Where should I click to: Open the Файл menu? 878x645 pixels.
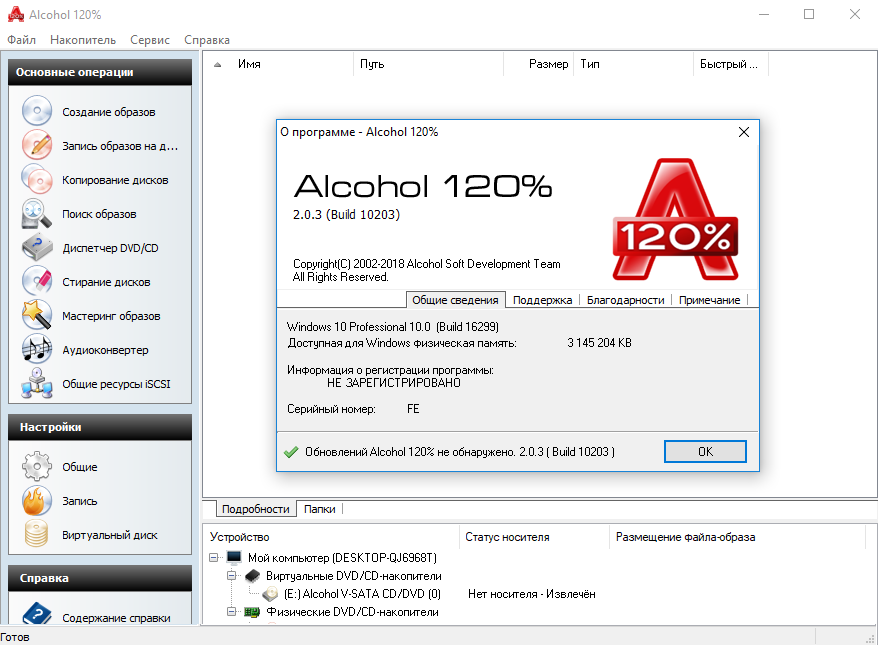click(21, 40)
